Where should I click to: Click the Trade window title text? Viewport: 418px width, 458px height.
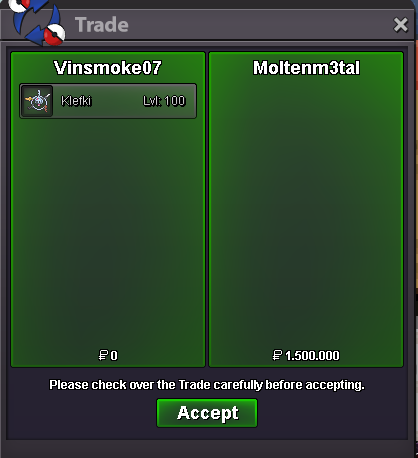tap(102, 25)
